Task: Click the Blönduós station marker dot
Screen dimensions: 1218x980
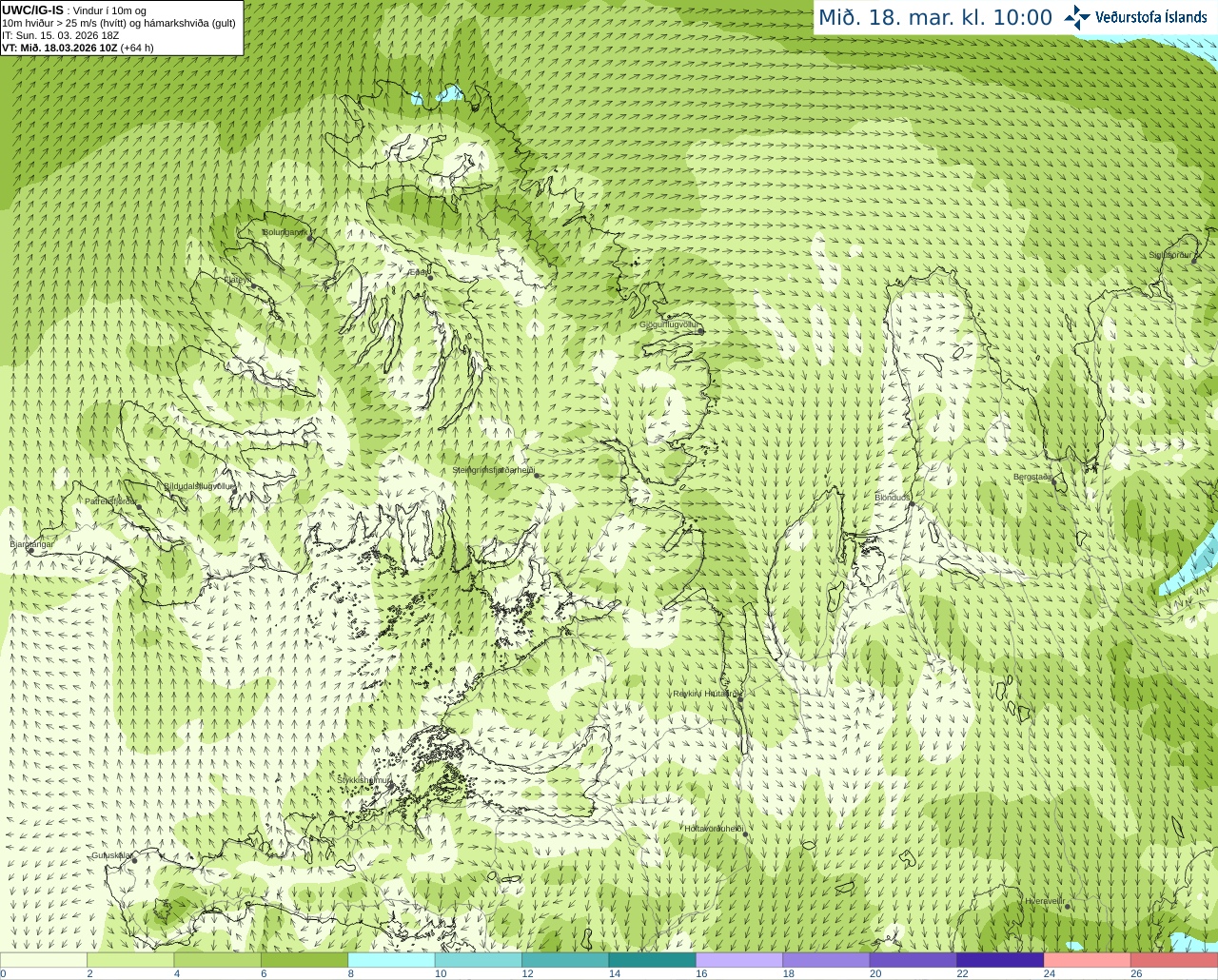Action: (x=912, y=504)
